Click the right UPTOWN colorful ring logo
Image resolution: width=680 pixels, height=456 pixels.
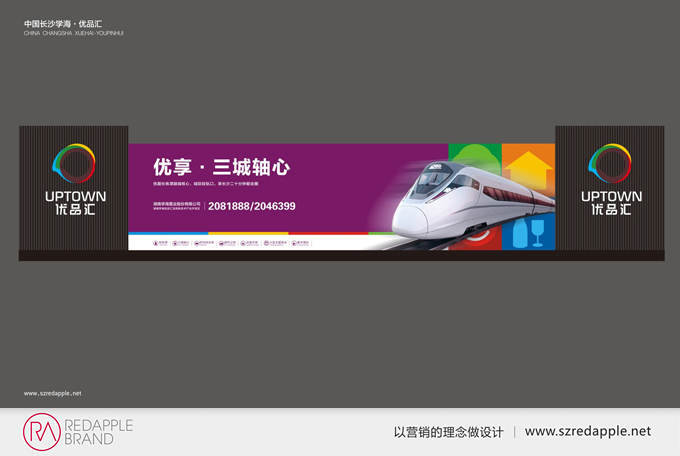coord(610,164)
